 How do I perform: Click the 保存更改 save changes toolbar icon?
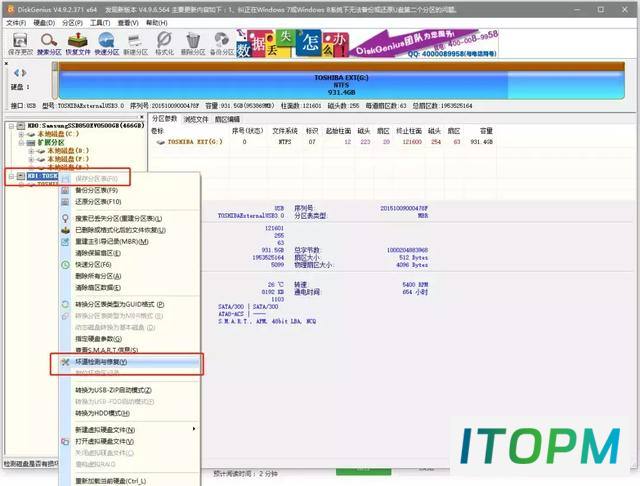20,40
